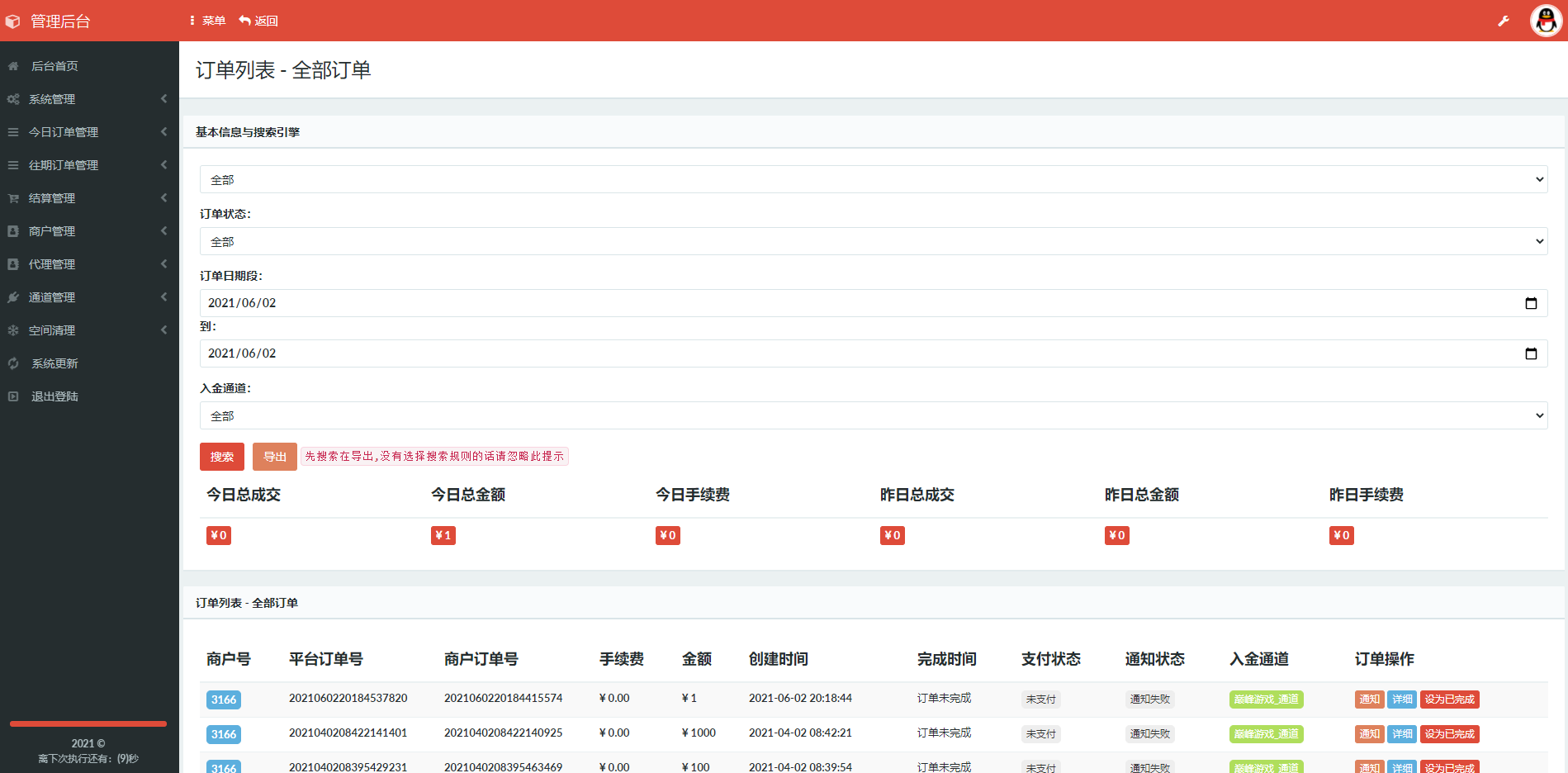Viewport: 1568px width, 773px height.
Task: Click the wrench settings icon
Action: click(1504, 21)
